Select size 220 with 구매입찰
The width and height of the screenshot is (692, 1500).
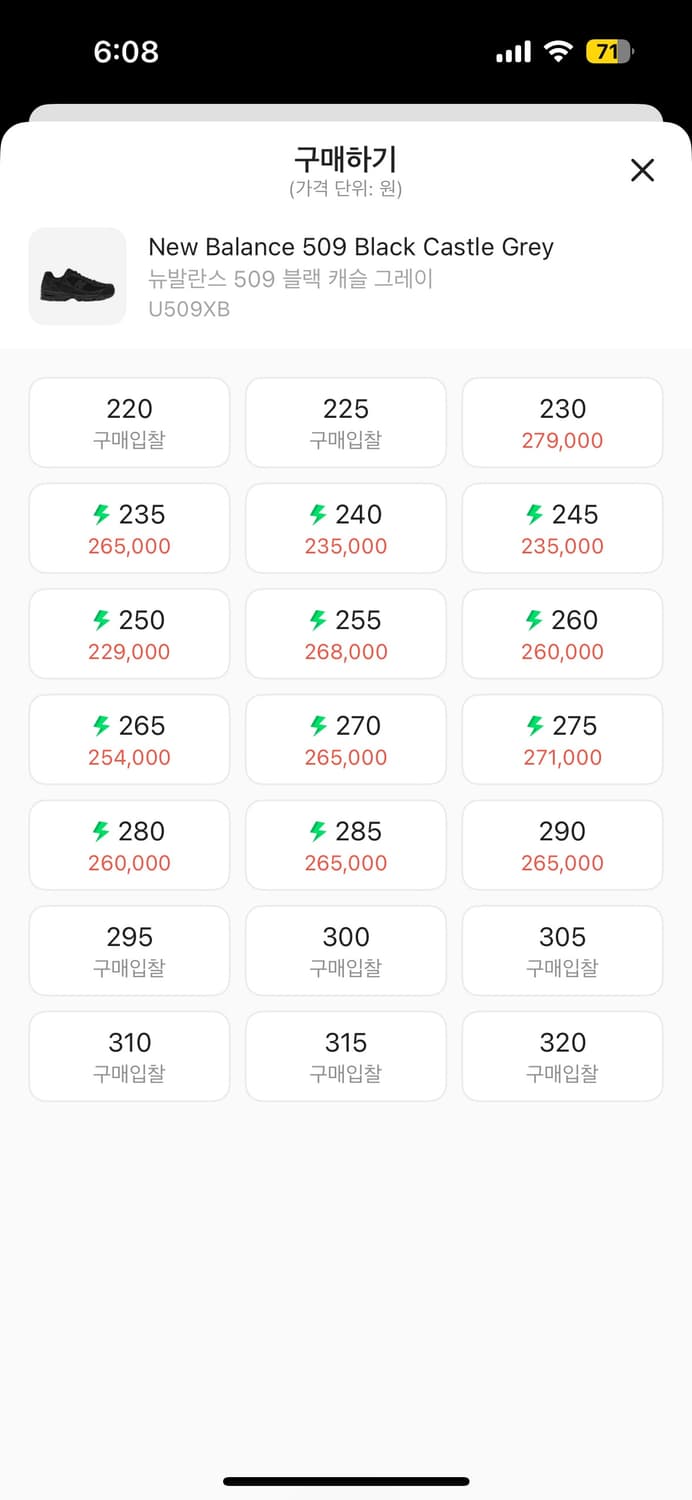[x=129, y=423]
